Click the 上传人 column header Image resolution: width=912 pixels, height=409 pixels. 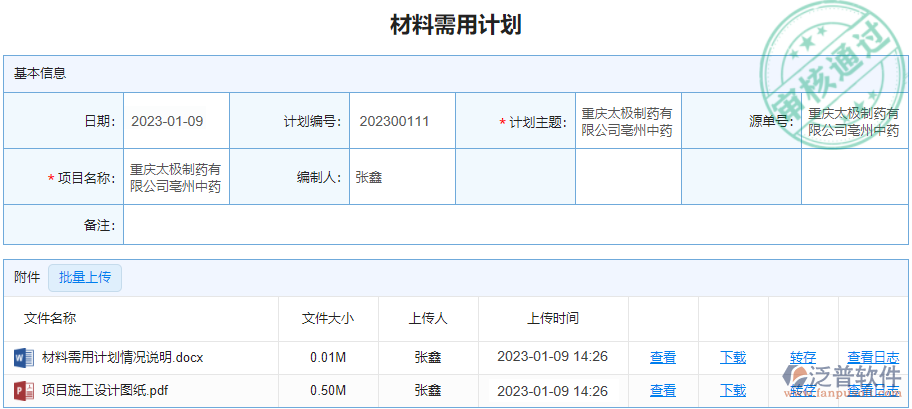428,318
